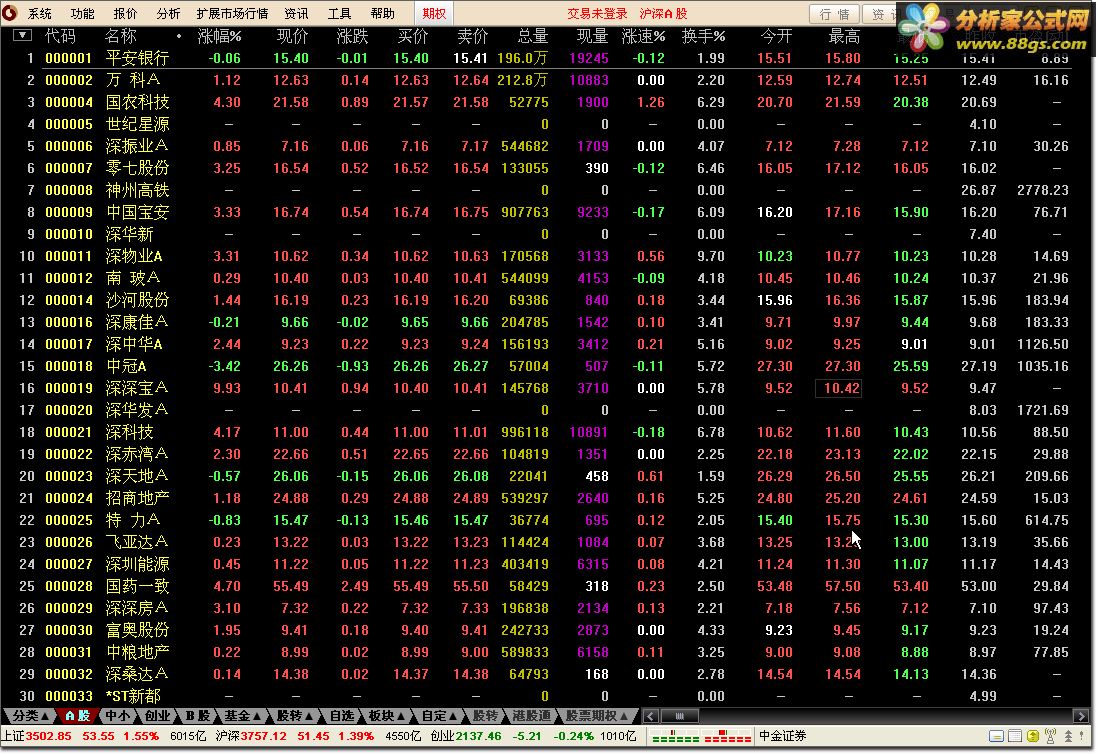1098x754 pixels.
Task: Click the 创业 index value 2137.46
Action: click(x=478, y=736)
